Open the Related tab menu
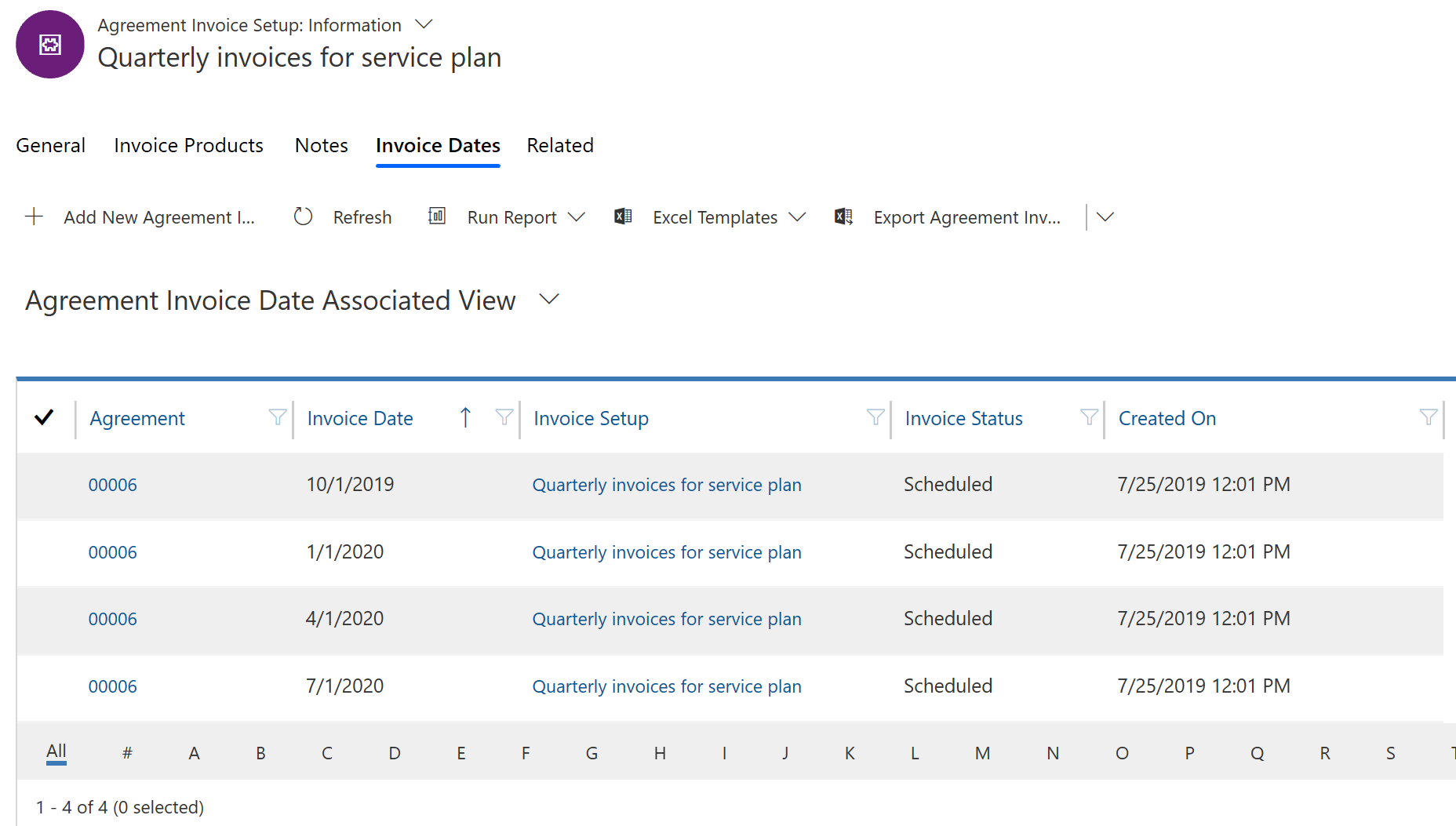 coord(560,145)
